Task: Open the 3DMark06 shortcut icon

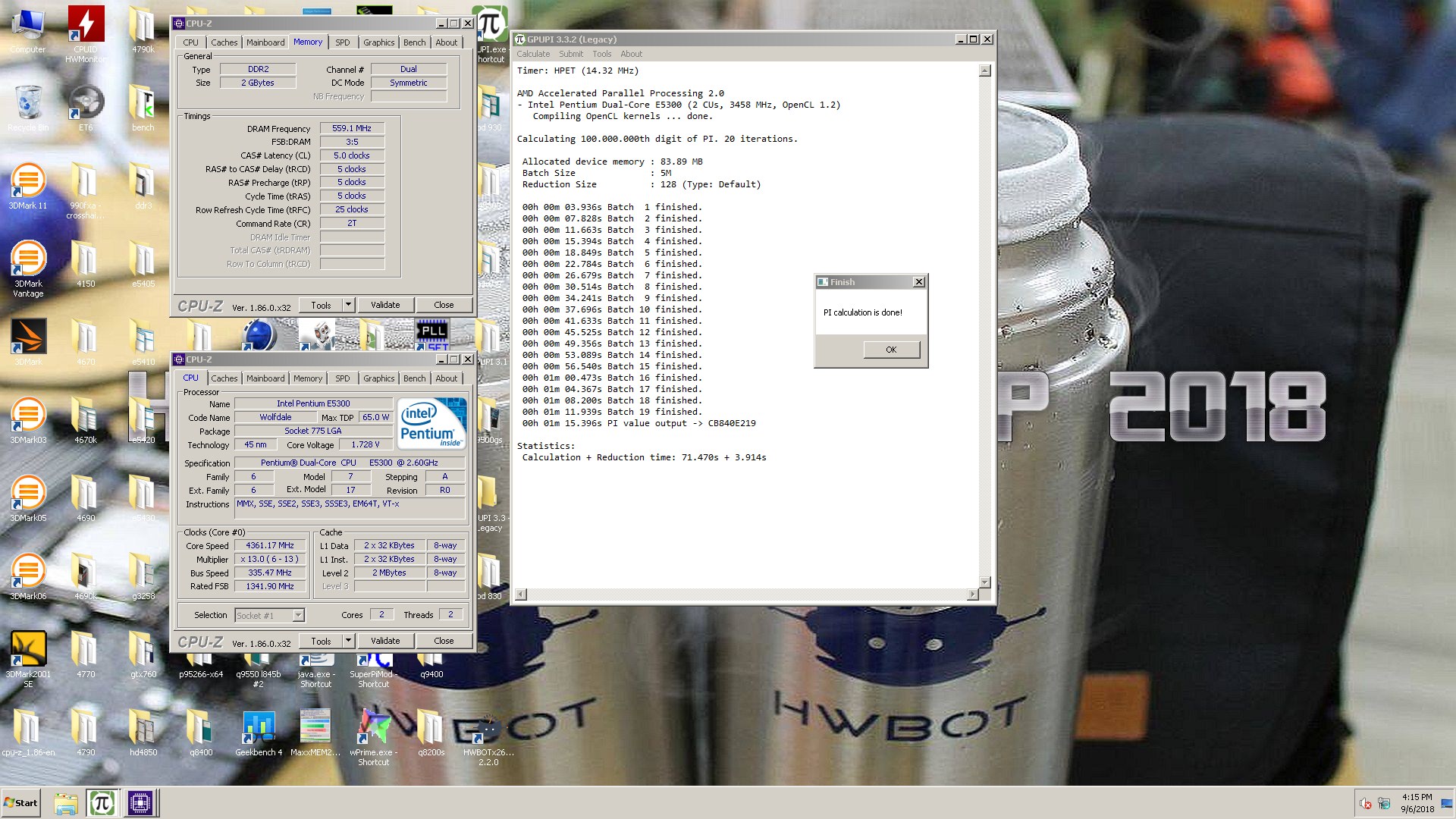Action: [x=28, y=576]
